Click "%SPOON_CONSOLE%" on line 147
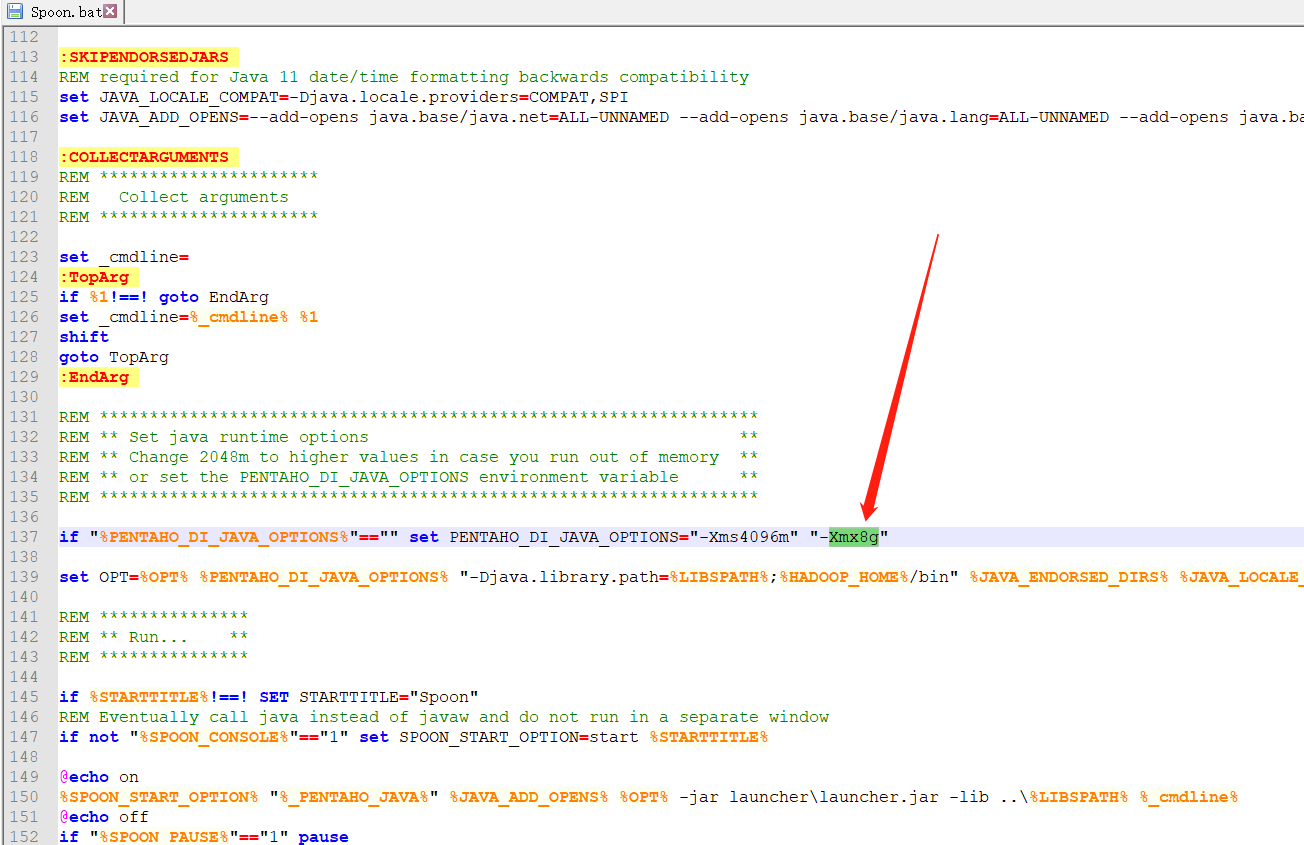Viewport: 1304px width, 845px height. click(213, 737)
